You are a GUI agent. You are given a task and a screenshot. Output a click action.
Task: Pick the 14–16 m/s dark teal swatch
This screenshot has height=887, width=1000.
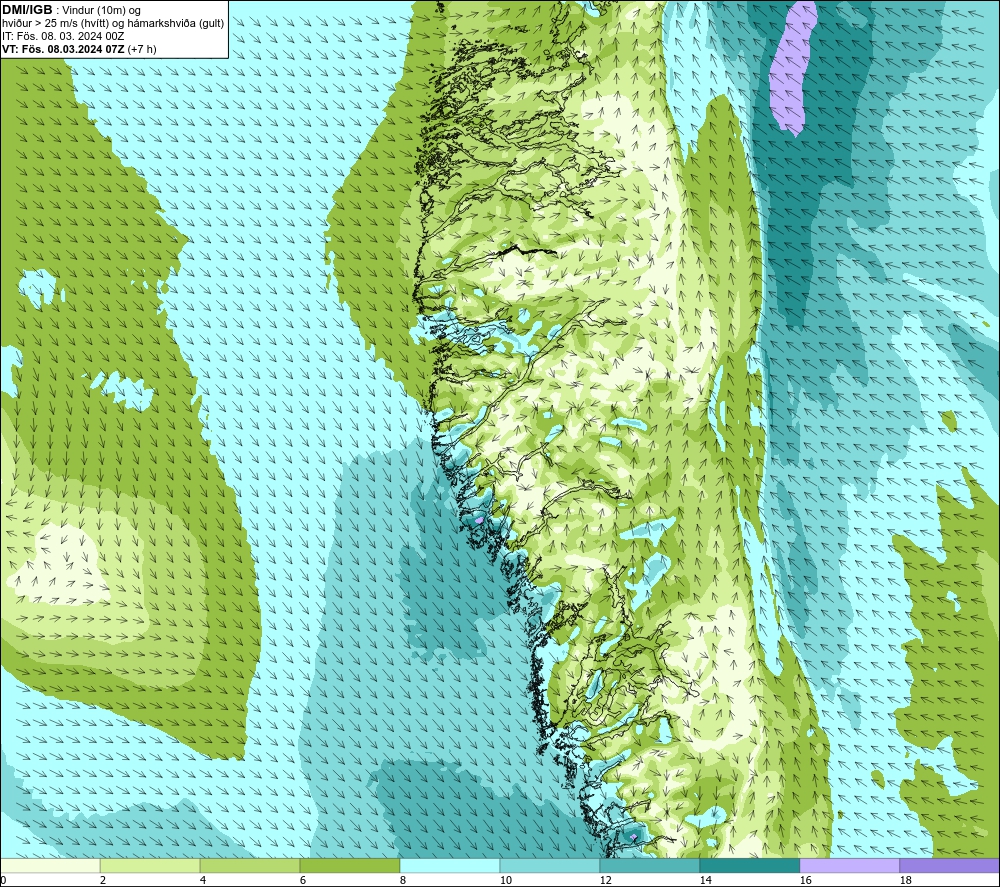click(749, 865)
